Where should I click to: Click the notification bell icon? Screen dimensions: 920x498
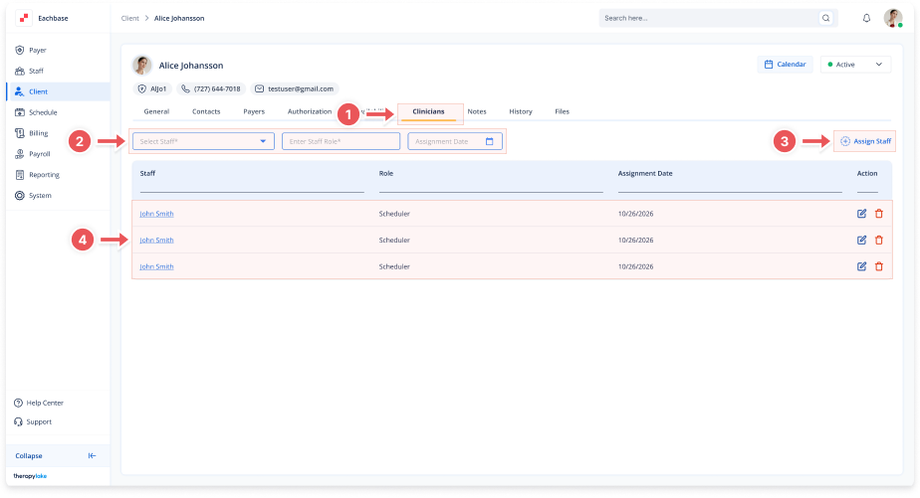point(866,18)
